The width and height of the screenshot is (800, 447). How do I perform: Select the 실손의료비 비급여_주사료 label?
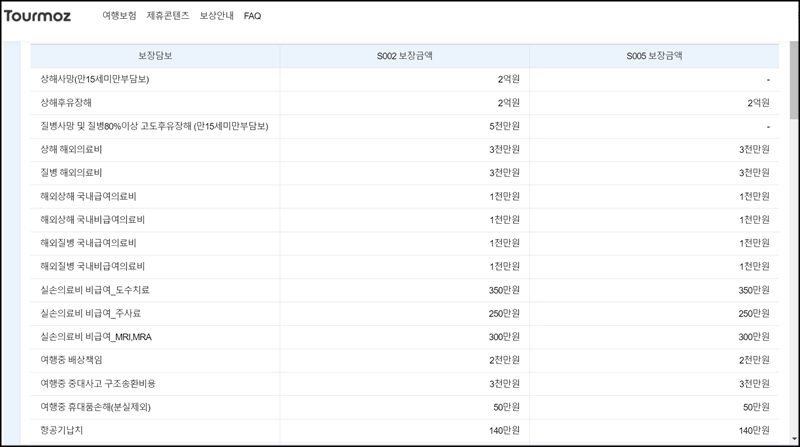[90, 313]
